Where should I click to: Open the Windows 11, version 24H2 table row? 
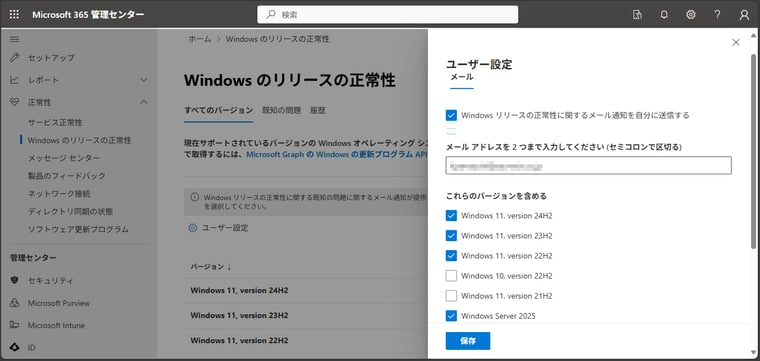tap(305, 291)
